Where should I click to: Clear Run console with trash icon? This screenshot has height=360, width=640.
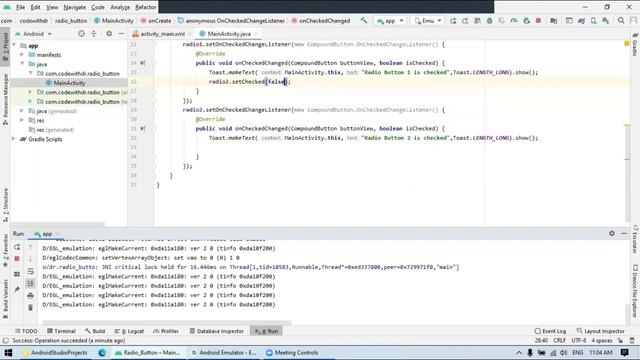(x=31, y=307)
